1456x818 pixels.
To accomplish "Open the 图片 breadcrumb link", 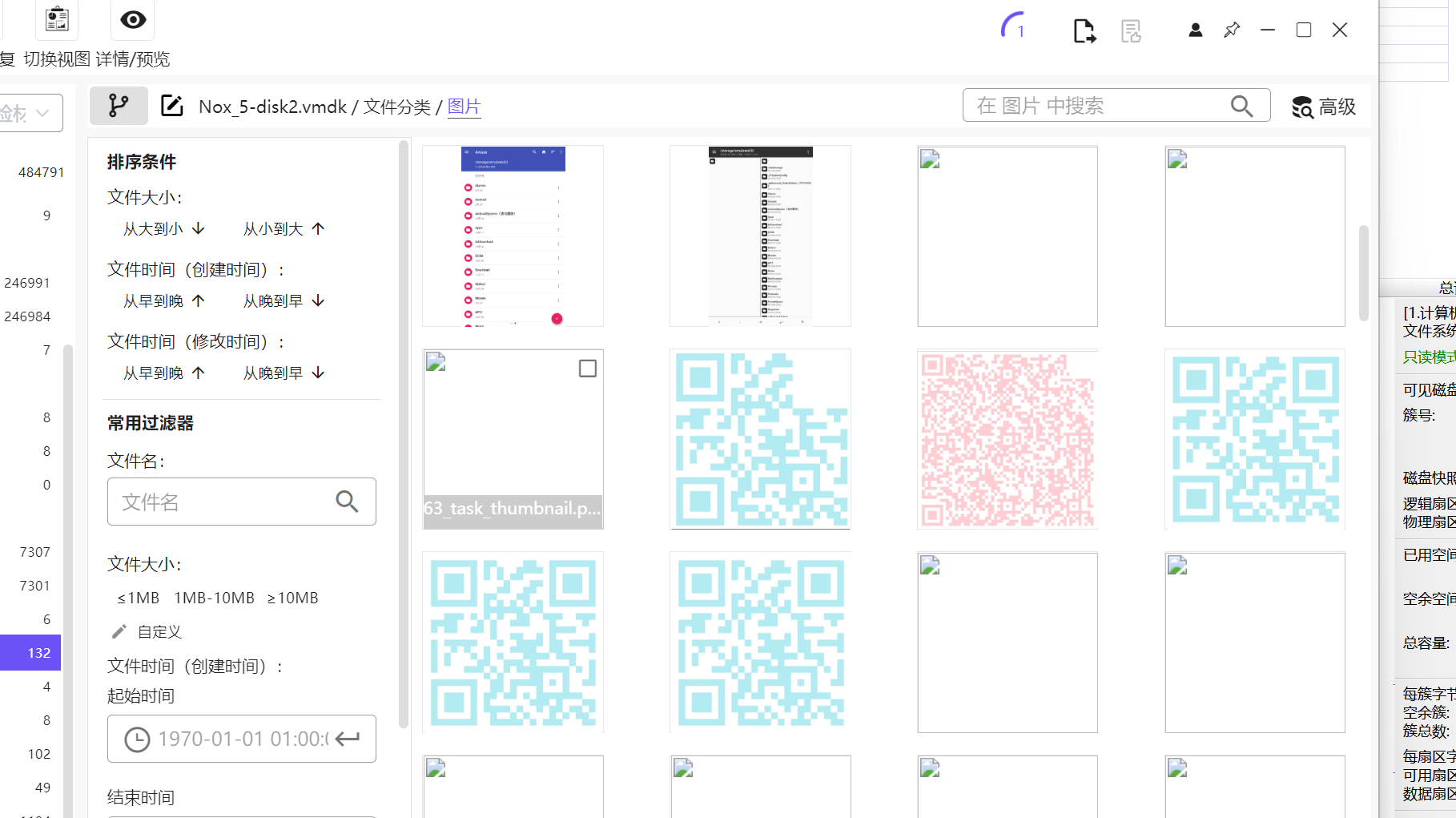I will (464, 107).
